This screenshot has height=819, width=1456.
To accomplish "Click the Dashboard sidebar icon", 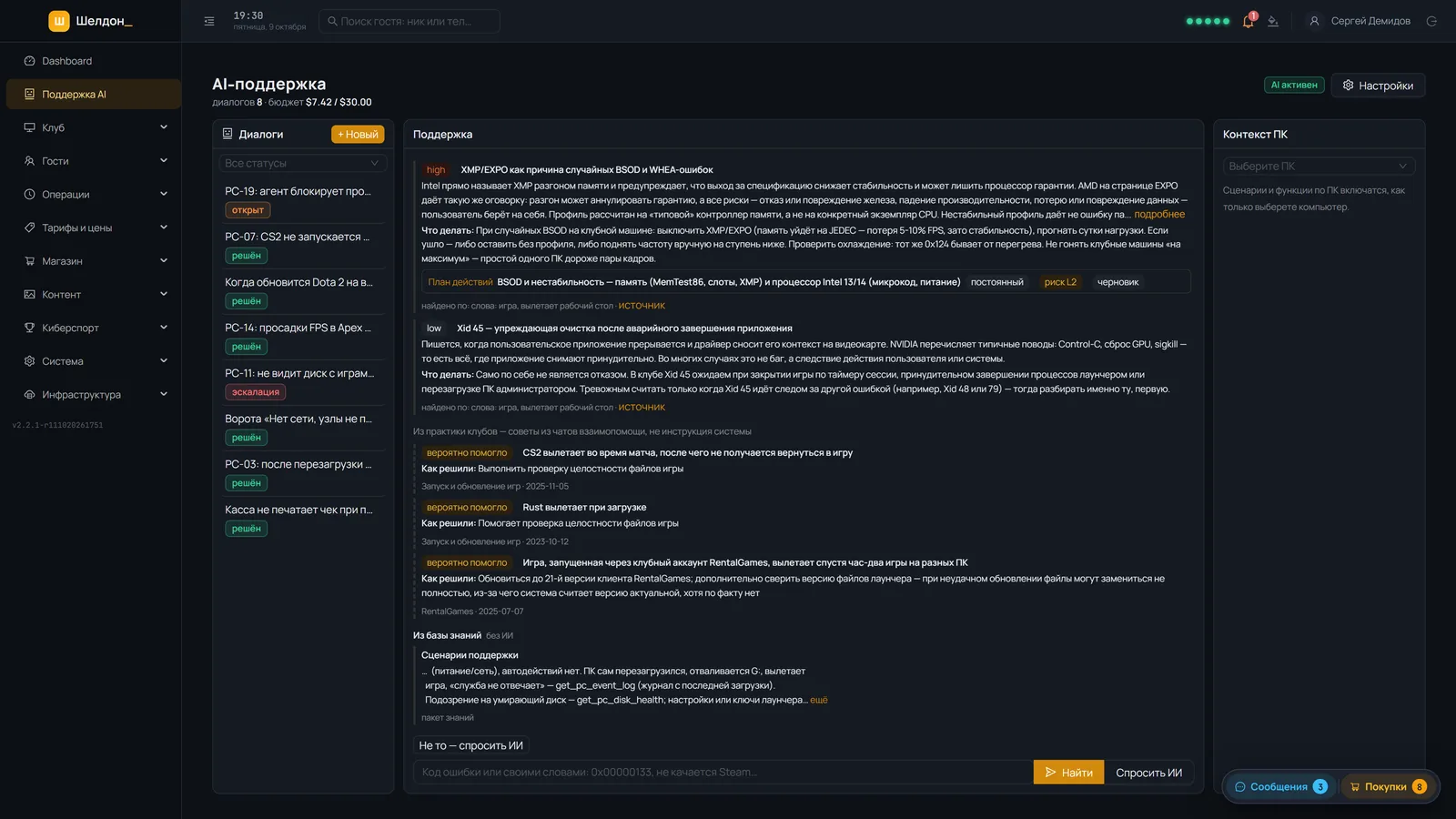I will click(29, 61).
